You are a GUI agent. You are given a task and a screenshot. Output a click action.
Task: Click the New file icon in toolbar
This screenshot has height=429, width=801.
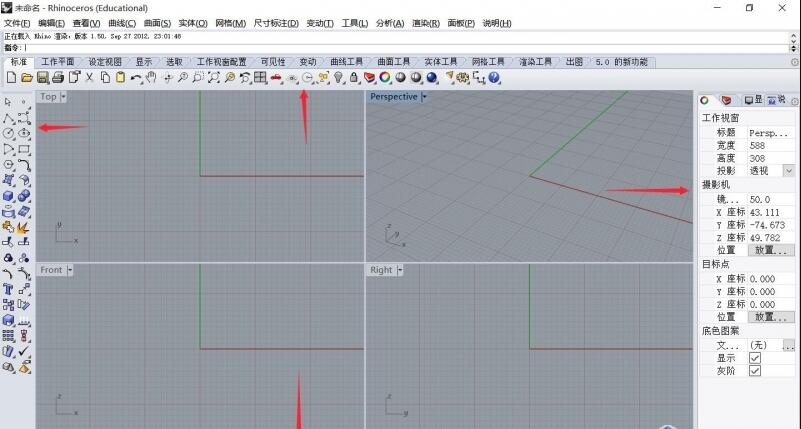click(11, 77)
